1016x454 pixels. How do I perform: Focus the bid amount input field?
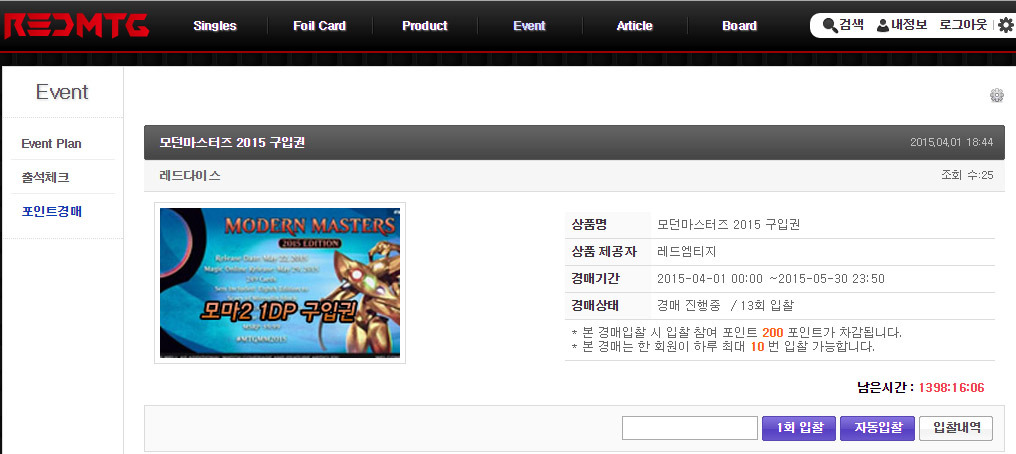pos(689,428)
